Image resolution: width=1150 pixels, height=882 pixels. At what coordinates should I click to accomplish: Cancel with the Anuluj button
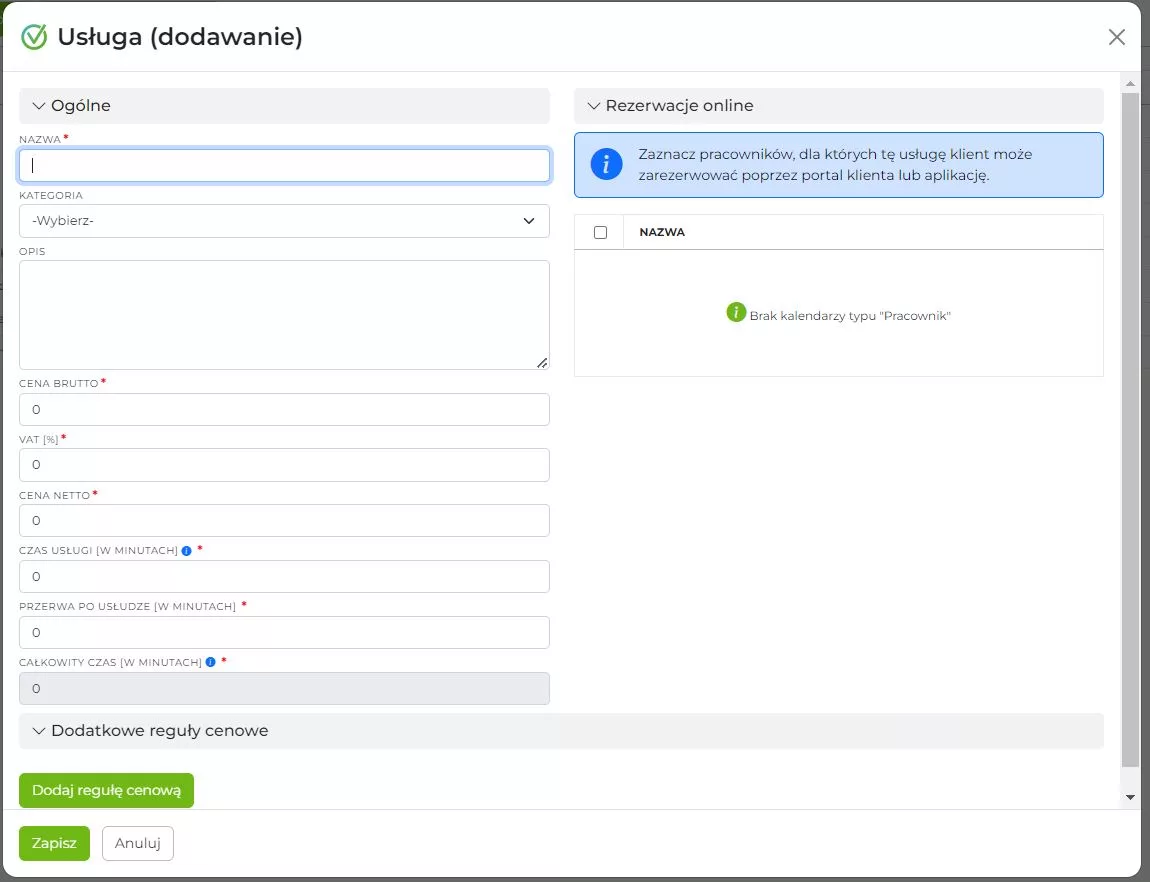(x=138, y=843)
